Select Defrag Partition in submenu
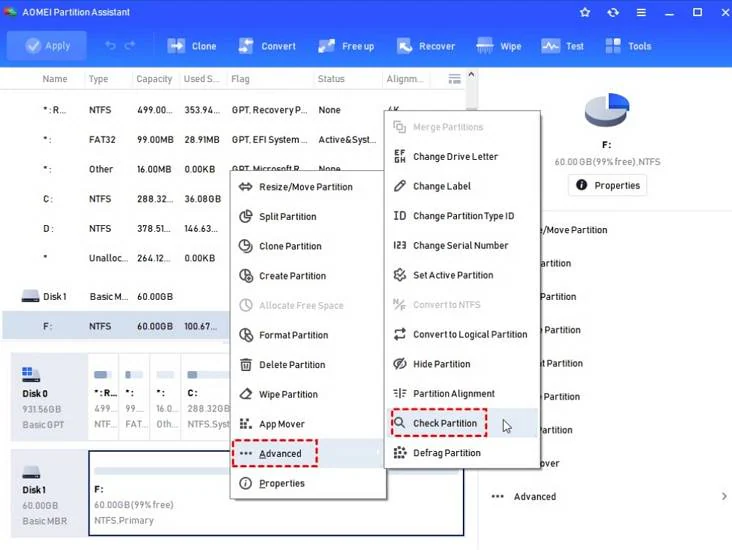This screenshot has width=732, height=550. tap(462, 453)
